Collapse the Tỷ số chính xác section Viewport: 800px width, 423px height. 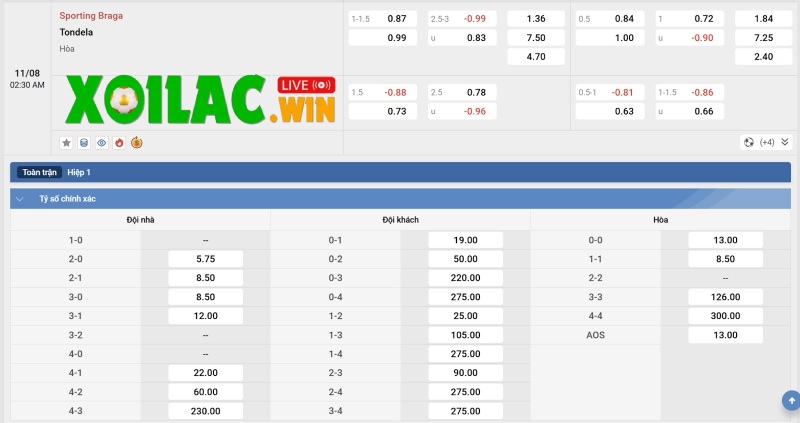click(x=20, y=198)
